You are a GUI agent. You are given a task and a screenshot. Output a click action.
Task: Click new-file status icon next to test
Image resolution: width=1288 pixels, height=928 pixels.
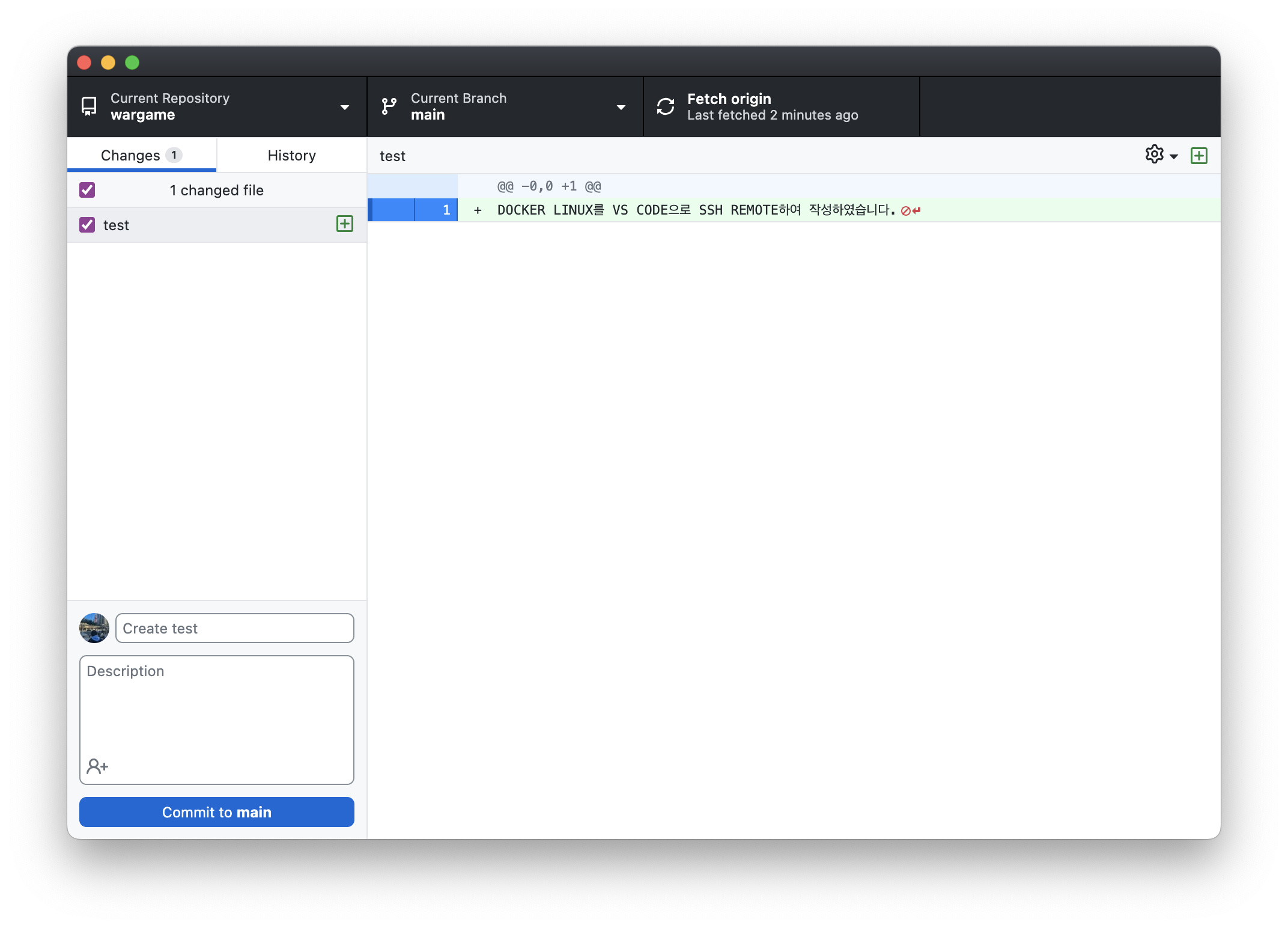point(345,224)
